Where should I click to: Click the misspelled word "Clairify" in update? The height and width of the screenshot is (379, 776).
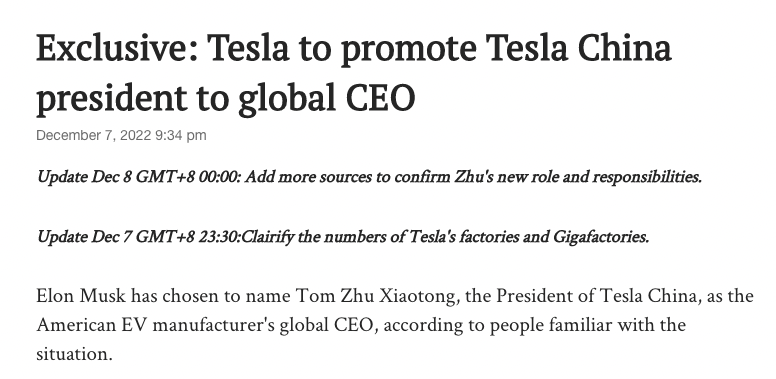pos(268,238)
